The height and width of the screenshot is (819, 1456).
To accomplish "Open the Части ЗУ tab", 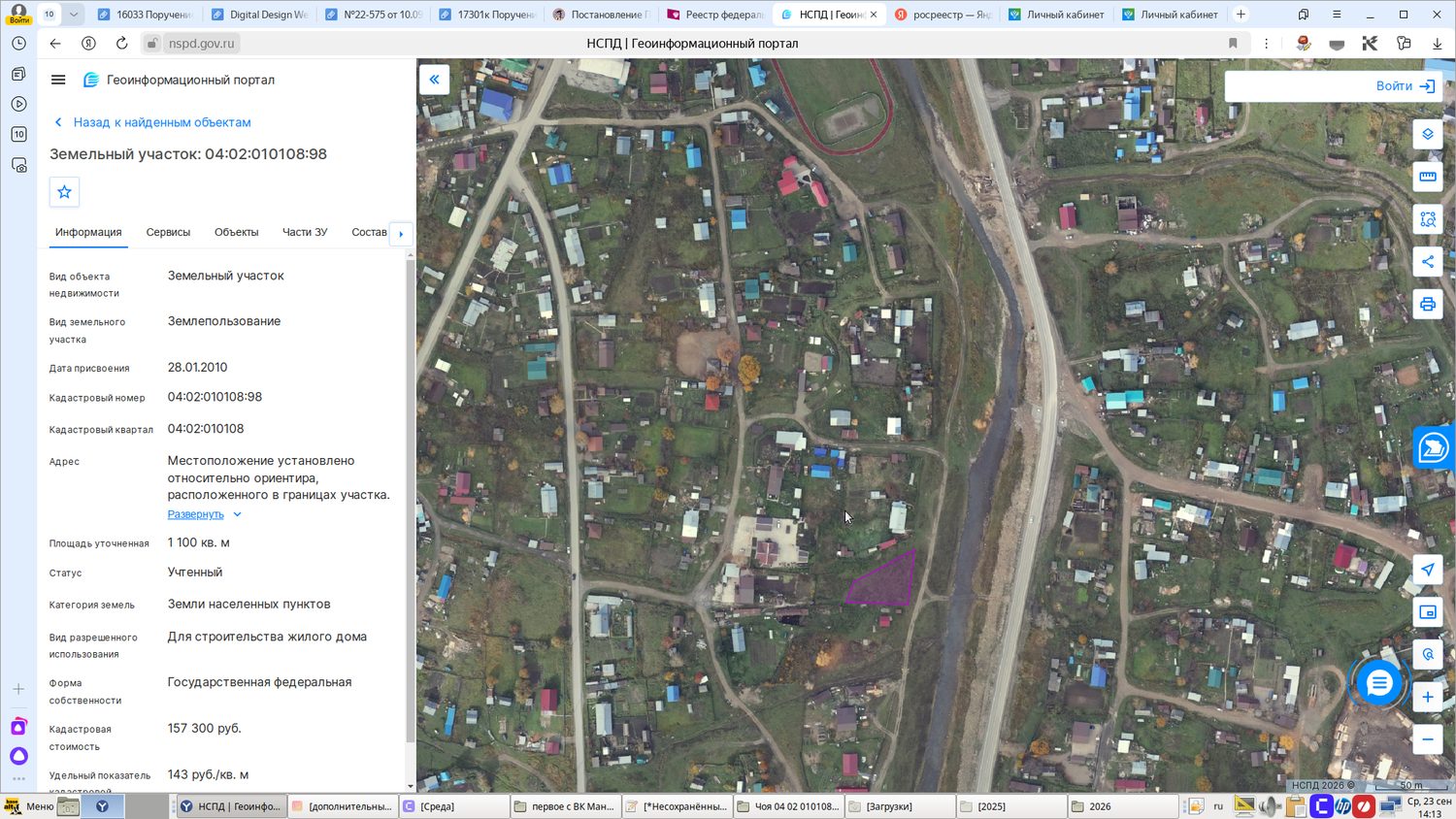I will tap(305, 232).
